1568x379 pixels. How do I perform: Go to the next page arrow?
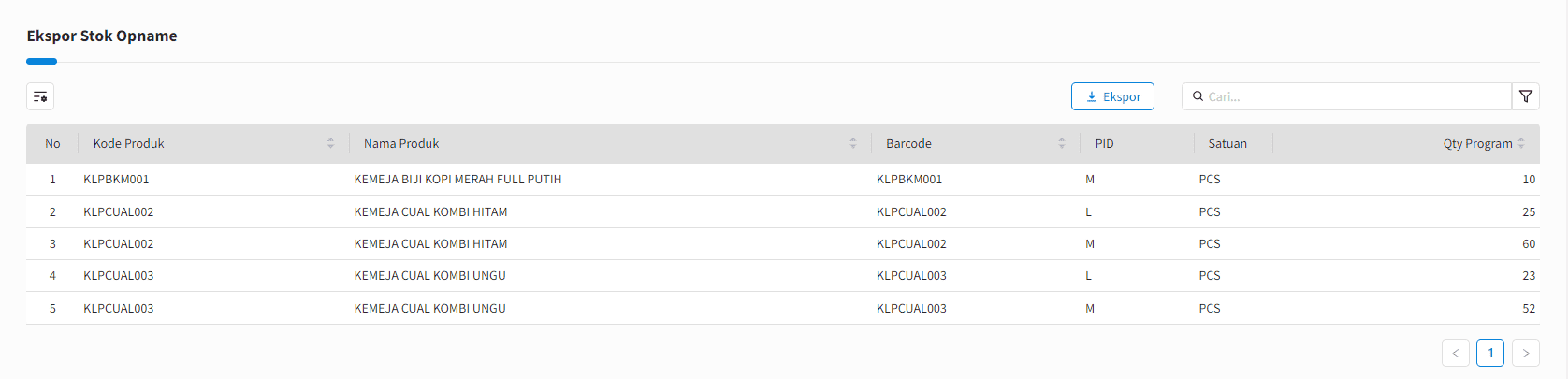1526,353
